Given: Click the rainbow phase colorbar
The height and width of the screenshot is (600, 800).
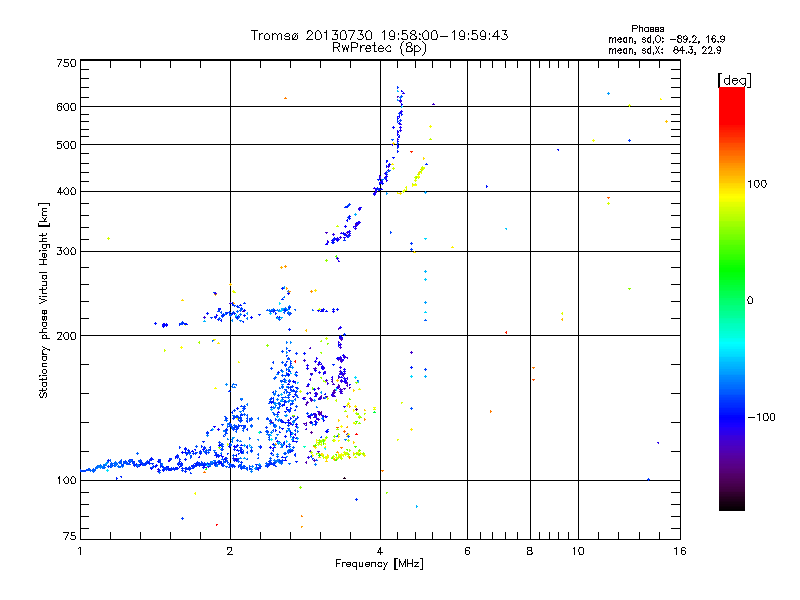Looking at the screenshot, I should pyautogui.click(x=732, y=299).
